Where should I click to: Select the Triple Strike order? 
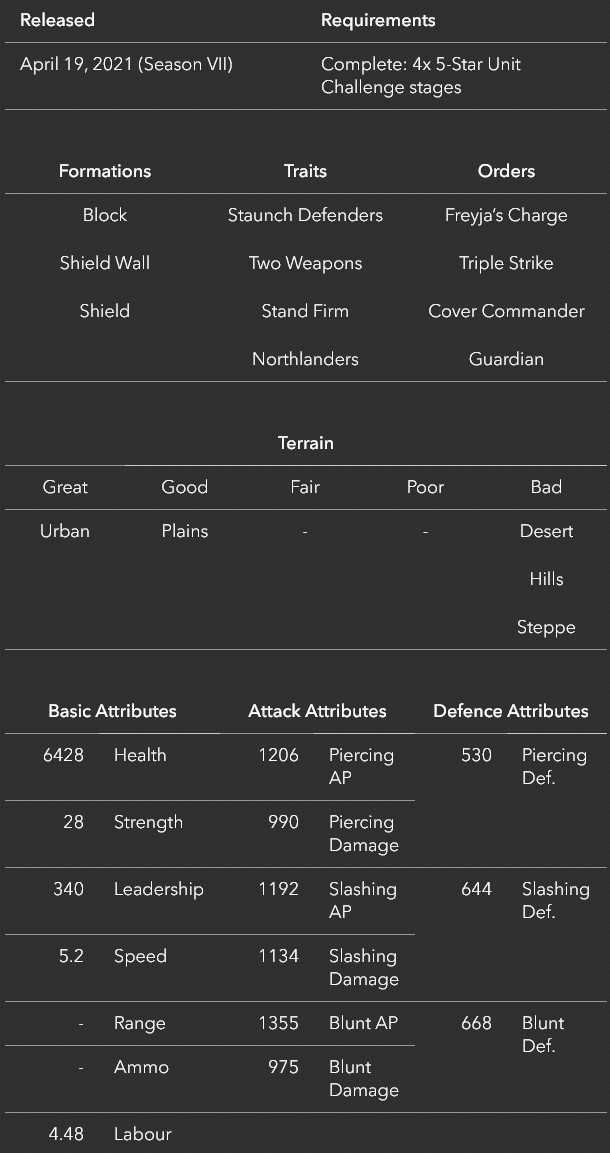click(506, 263)
